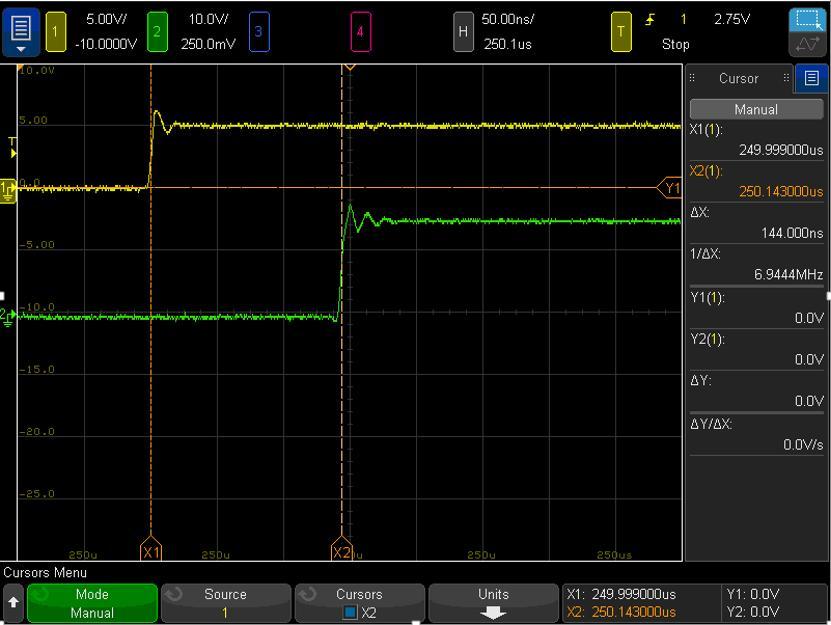Click the Cursor panel left grip handle
Viewport: 831px width, 625px height.
692,78
